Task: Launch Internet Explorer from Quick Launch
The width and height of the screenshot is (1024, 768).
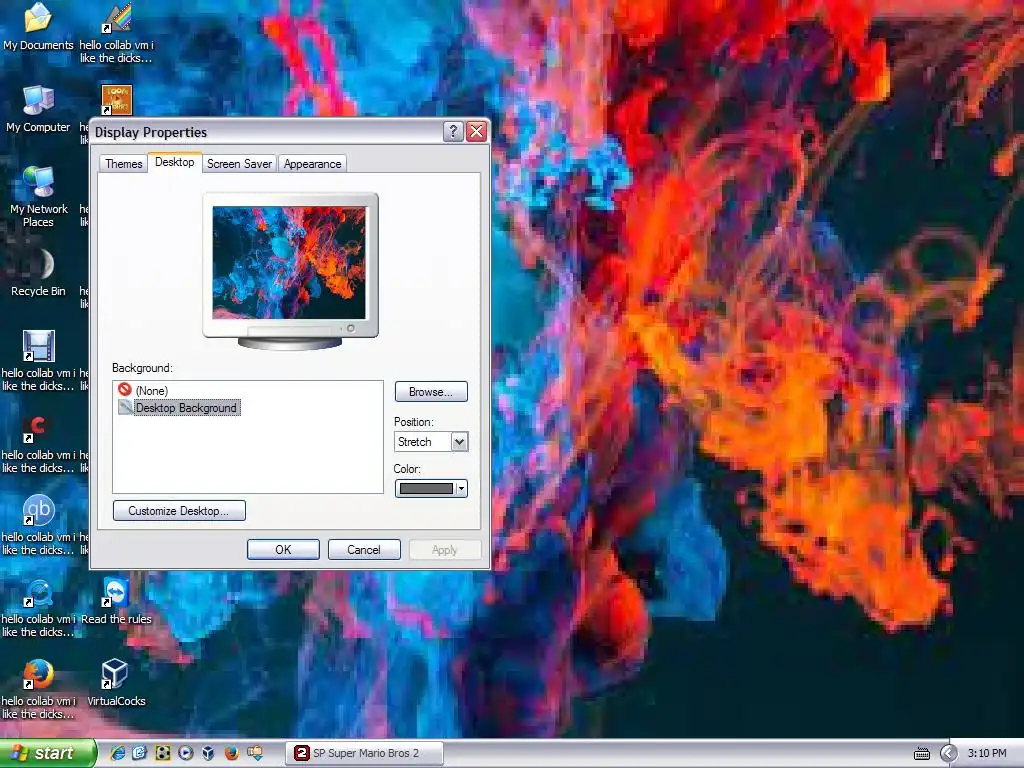Action: point(118,753)
